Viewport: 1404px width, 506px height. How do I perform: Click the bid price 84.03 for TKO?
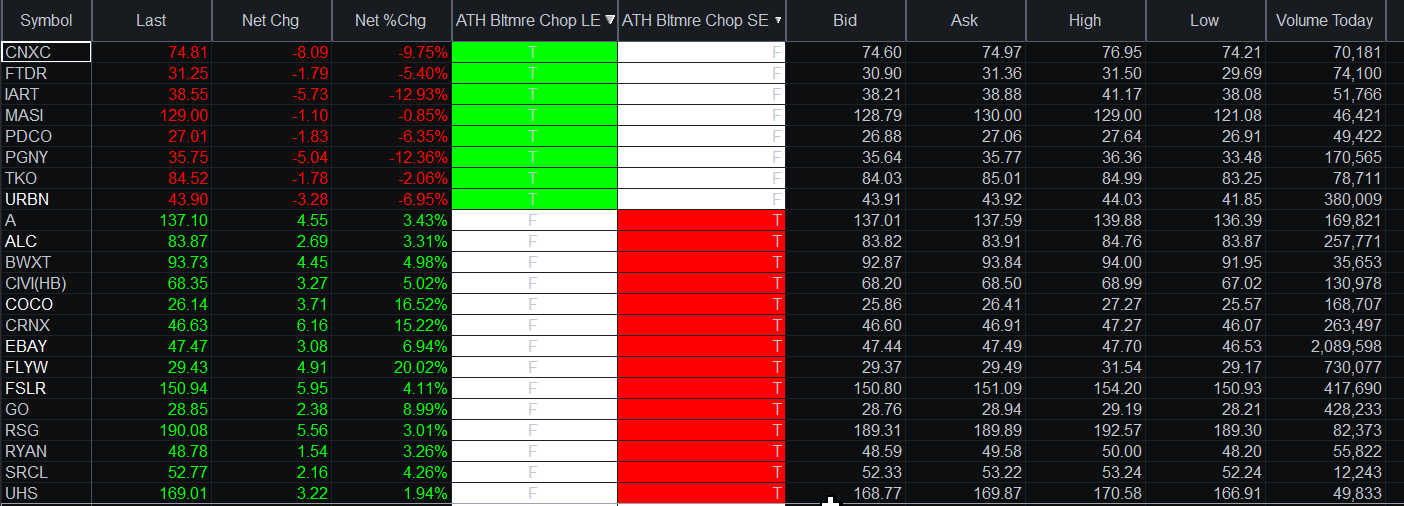point(883,178)
